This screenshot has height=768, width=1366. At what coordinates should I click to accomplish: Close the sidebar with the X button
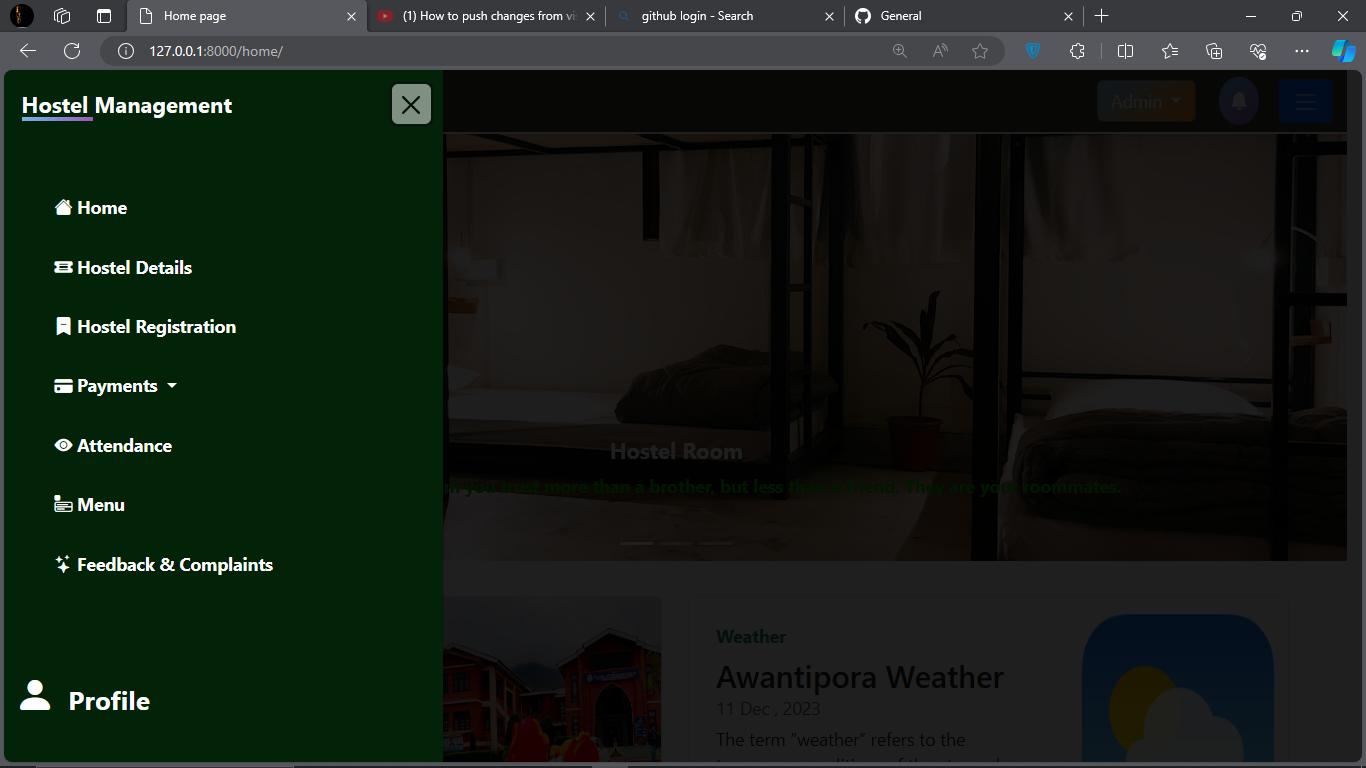click(411, 104)
